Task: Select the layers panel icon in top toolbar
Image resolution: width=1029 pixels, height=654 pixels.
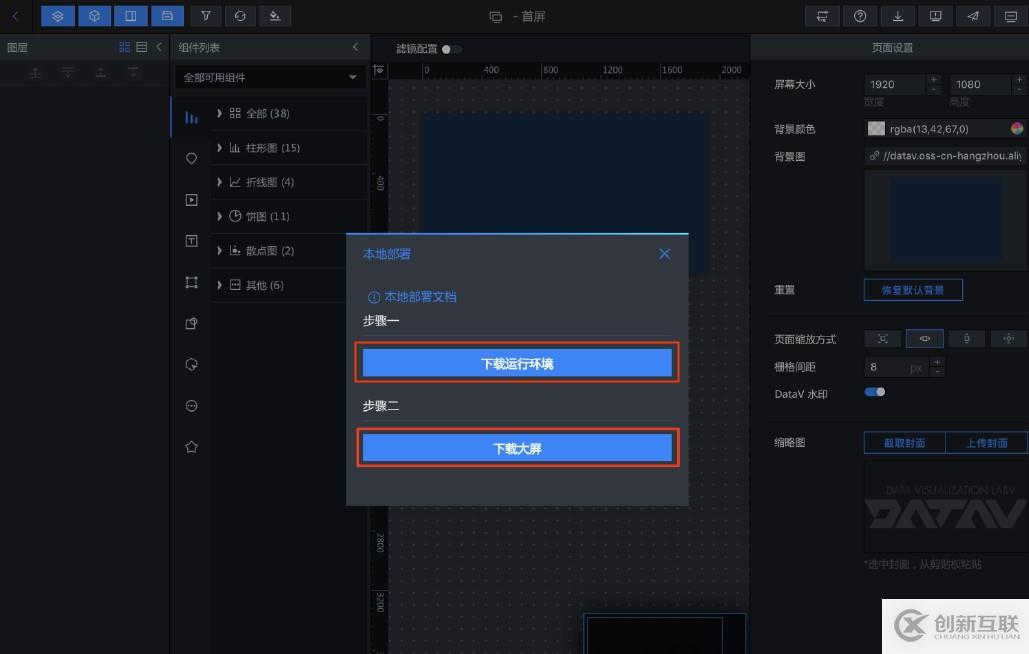Action: (x=58, y=16)
